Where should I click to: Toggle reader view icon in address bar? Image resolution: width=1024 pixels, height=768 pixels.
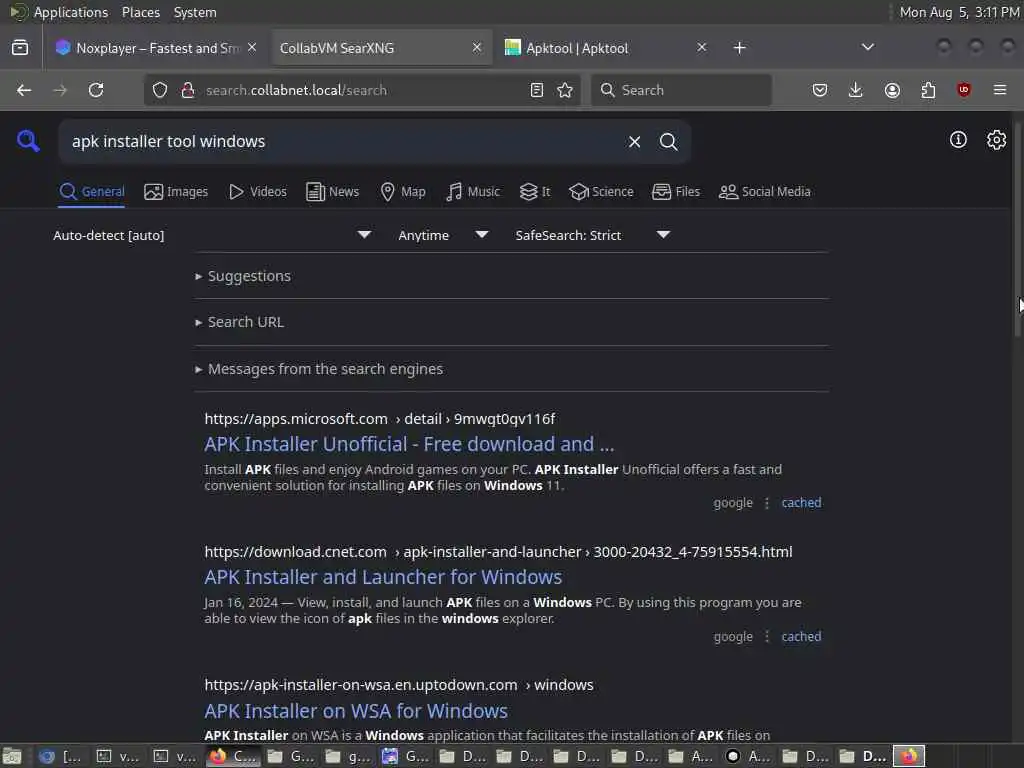coord(537,90)
